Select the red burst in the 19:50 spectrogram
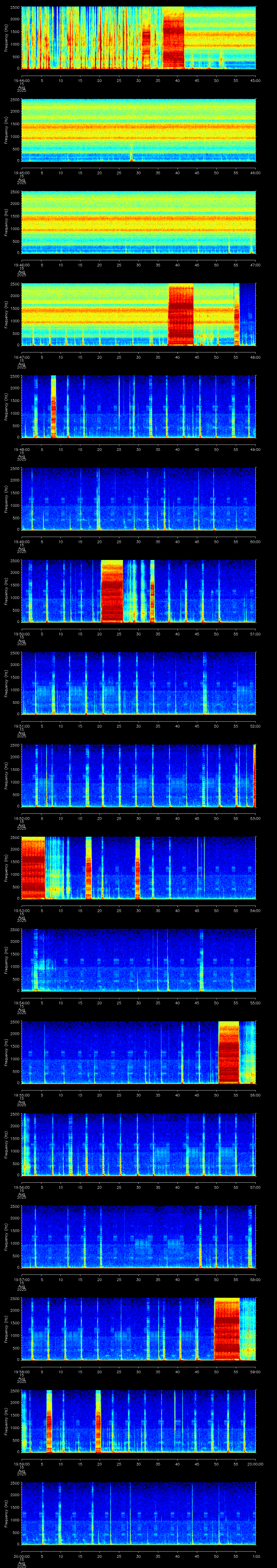The height and width of the screenshot is (1568, 277). point(111,591)
